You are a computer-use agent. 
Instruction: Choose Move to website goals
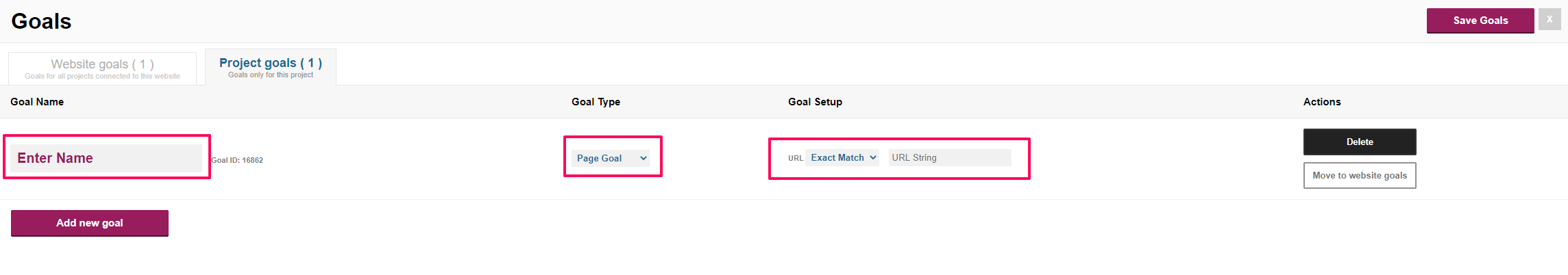tap(1360, 175)
